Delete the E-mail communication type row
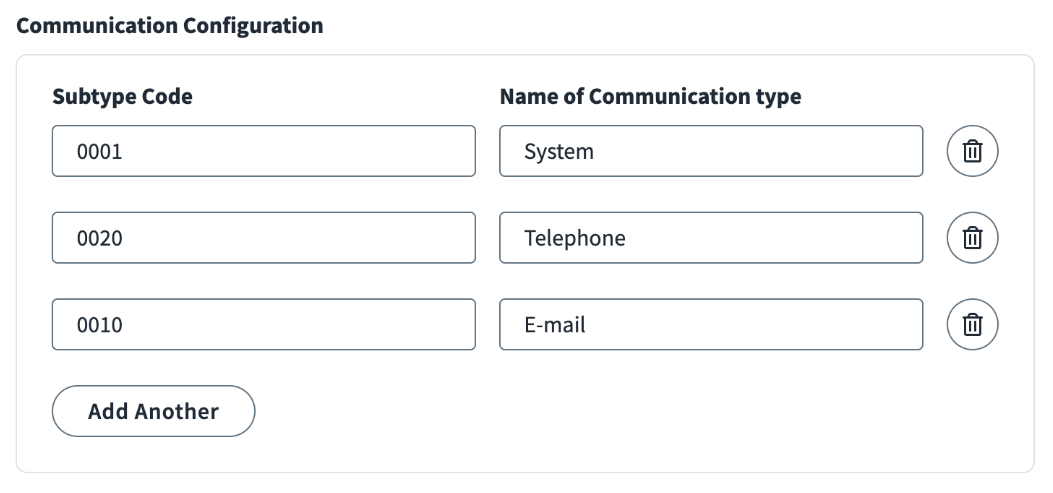Image resolution: width=1053 pixels, height=493 pixels. [x=972, y=324]
